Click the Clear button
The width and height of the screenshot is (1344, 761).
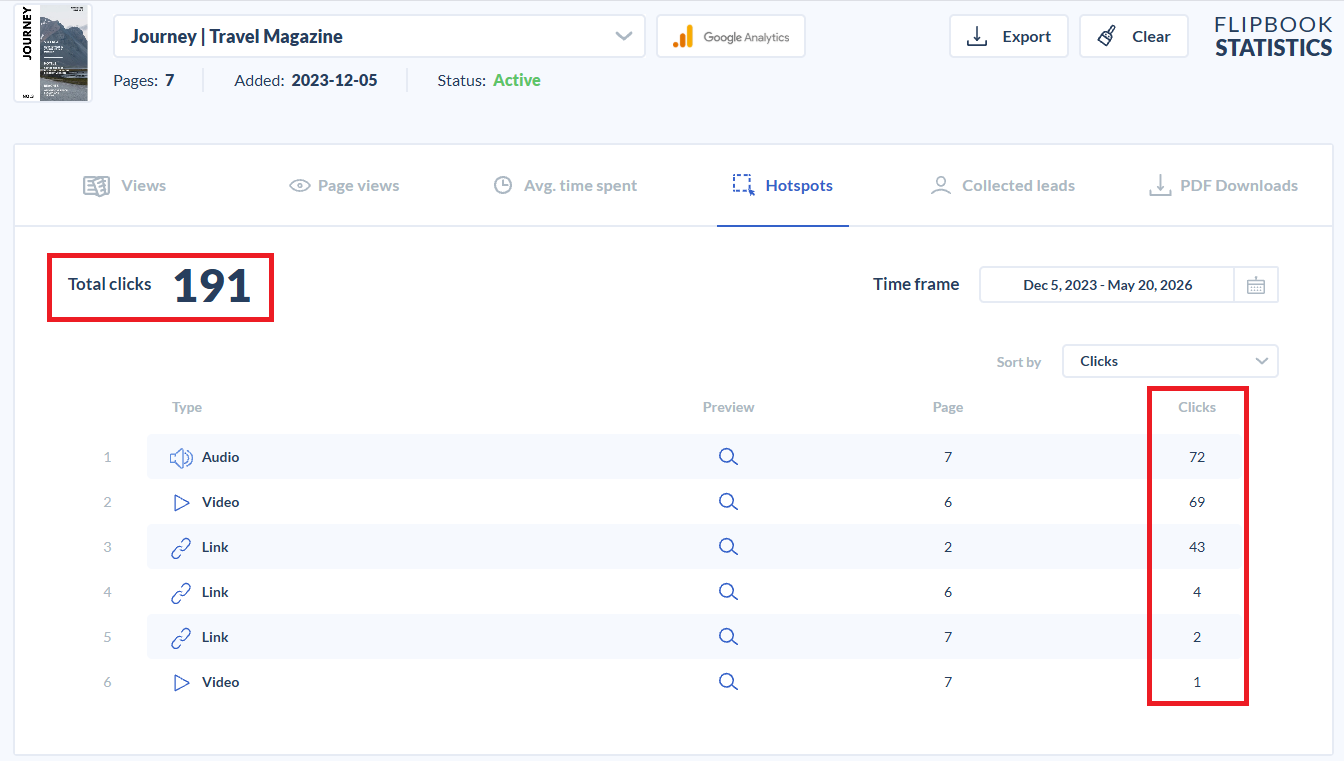coord(1134,36)
